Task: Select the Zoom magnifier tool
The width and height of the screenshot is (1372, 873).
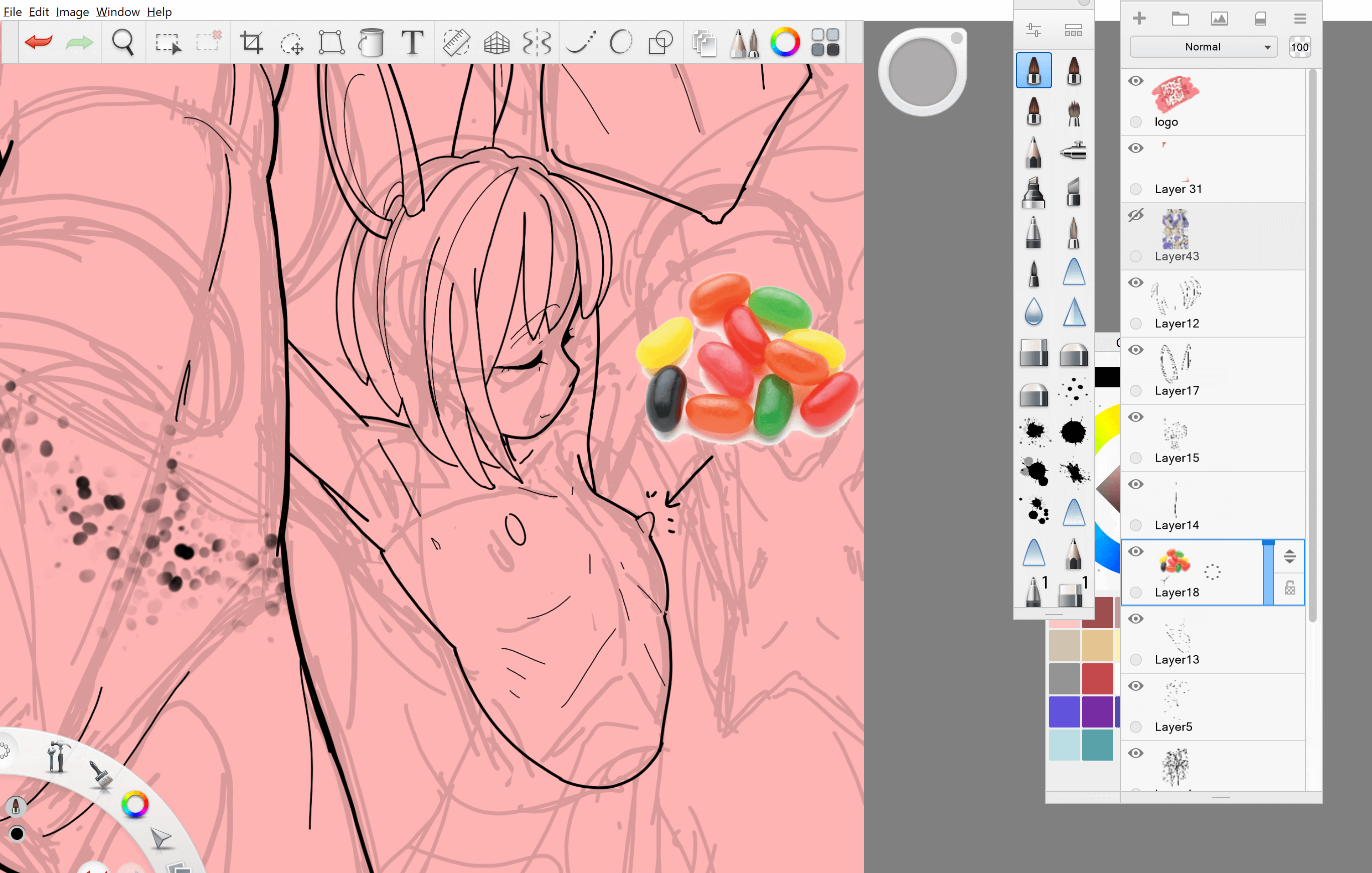Action: pos(122,42)
